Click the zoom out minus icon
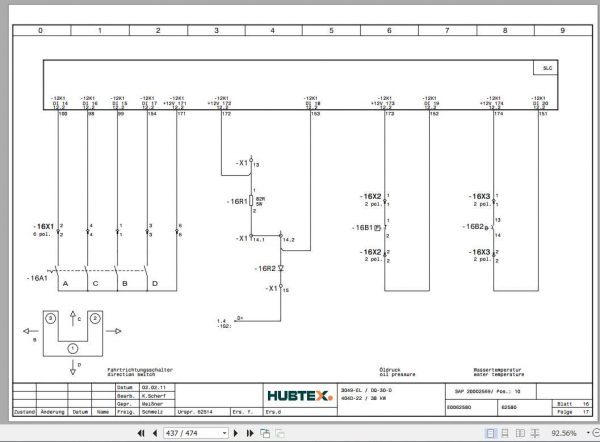600x442 pixels. point(596,433)
